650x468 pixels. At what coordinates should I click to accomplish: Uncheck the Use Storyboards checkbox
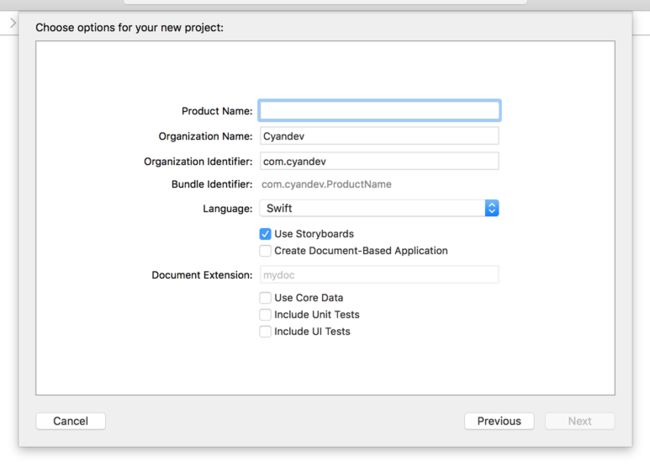pyautogui.click(x=265, y=234)
